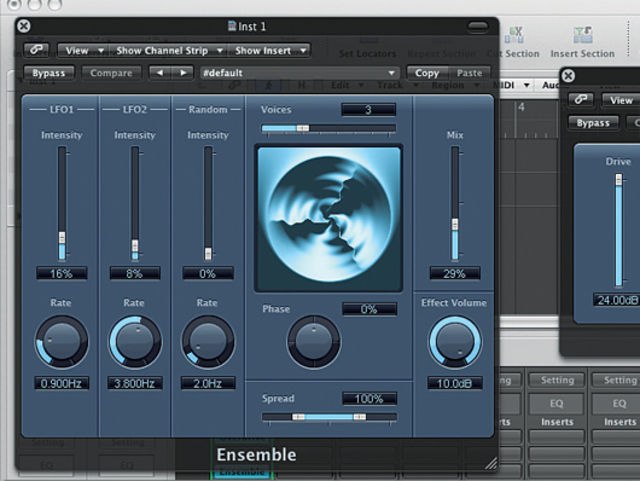
Task: Click the 10.0dB Effect Volume value field
Action: click(x=455, y=383)
